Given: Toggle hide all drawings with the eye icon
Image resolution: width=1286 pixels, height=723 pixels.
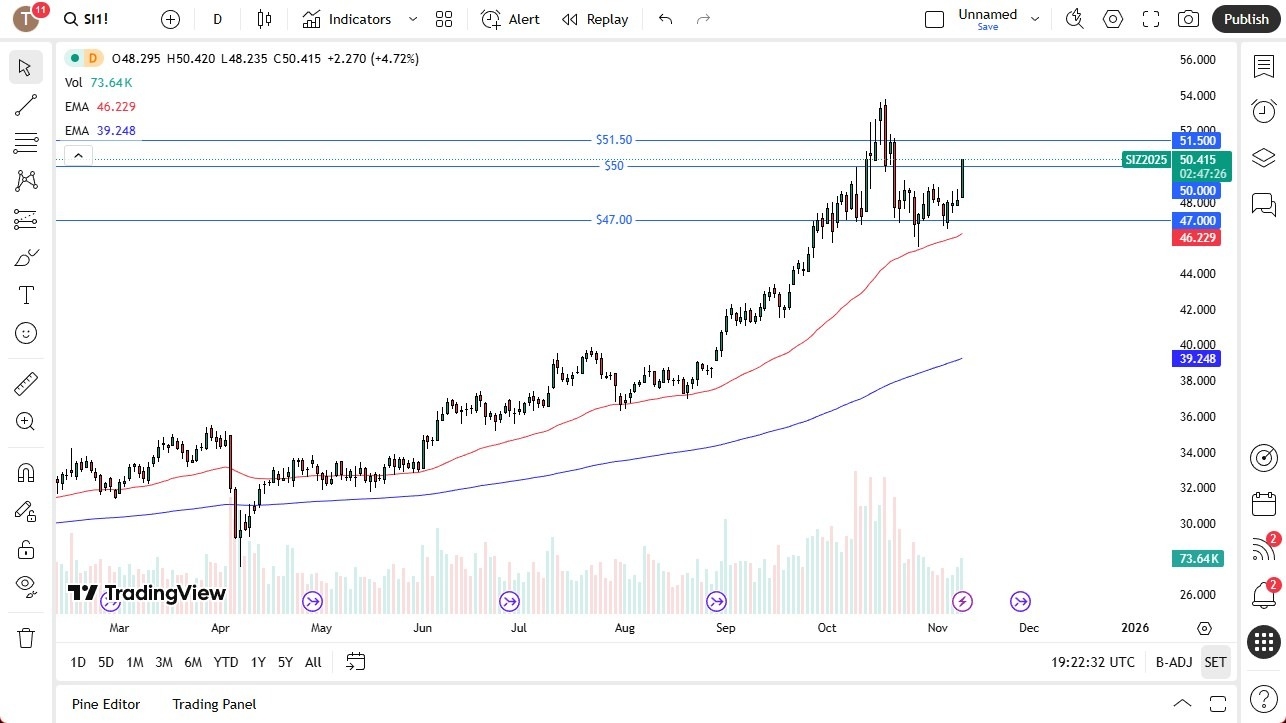Looking at the screenshot, I should click(25, 586).
